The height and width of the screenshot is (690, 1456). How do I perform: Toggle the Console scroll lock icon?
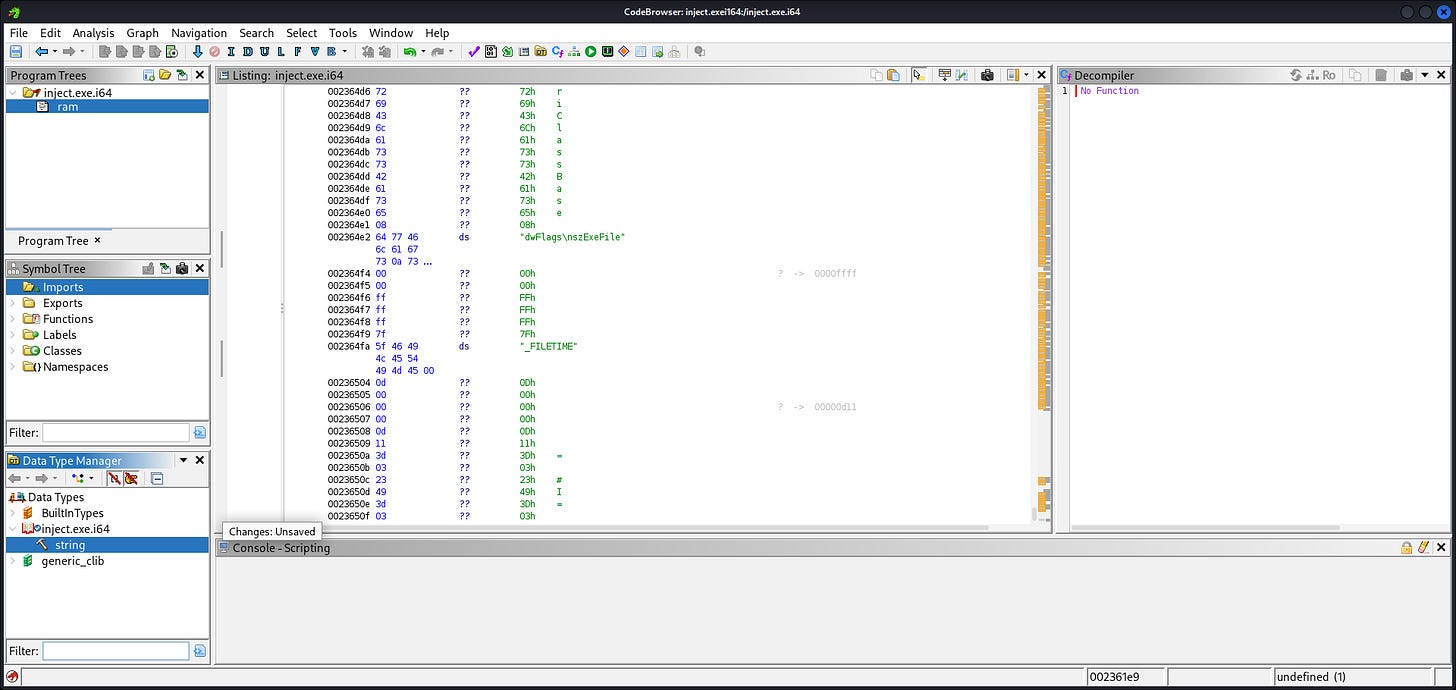(x=1407, y=547)
